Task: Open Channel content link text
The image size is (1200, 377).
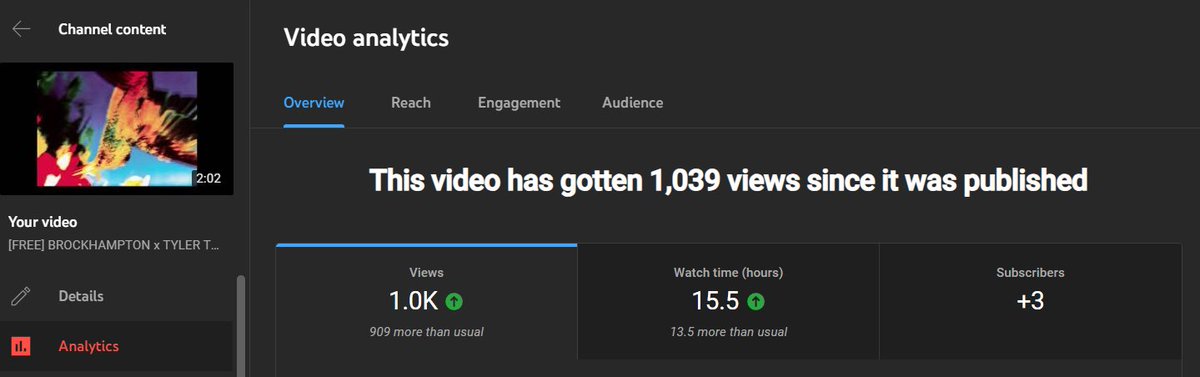Action: [x=112, y=29]
